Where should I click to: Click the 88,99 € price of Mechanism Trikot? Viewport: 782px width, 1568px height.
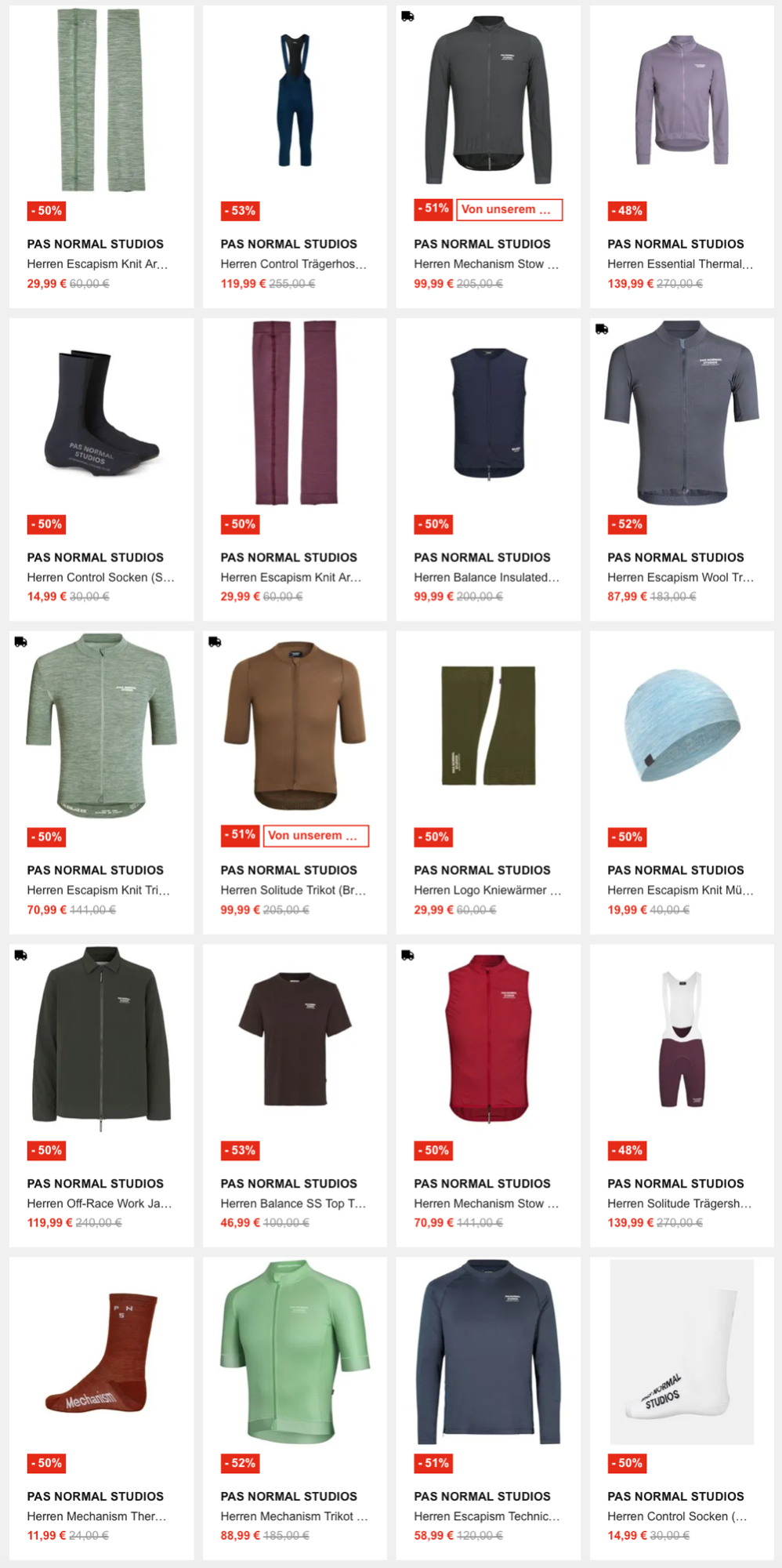(x=240, y=1535)
